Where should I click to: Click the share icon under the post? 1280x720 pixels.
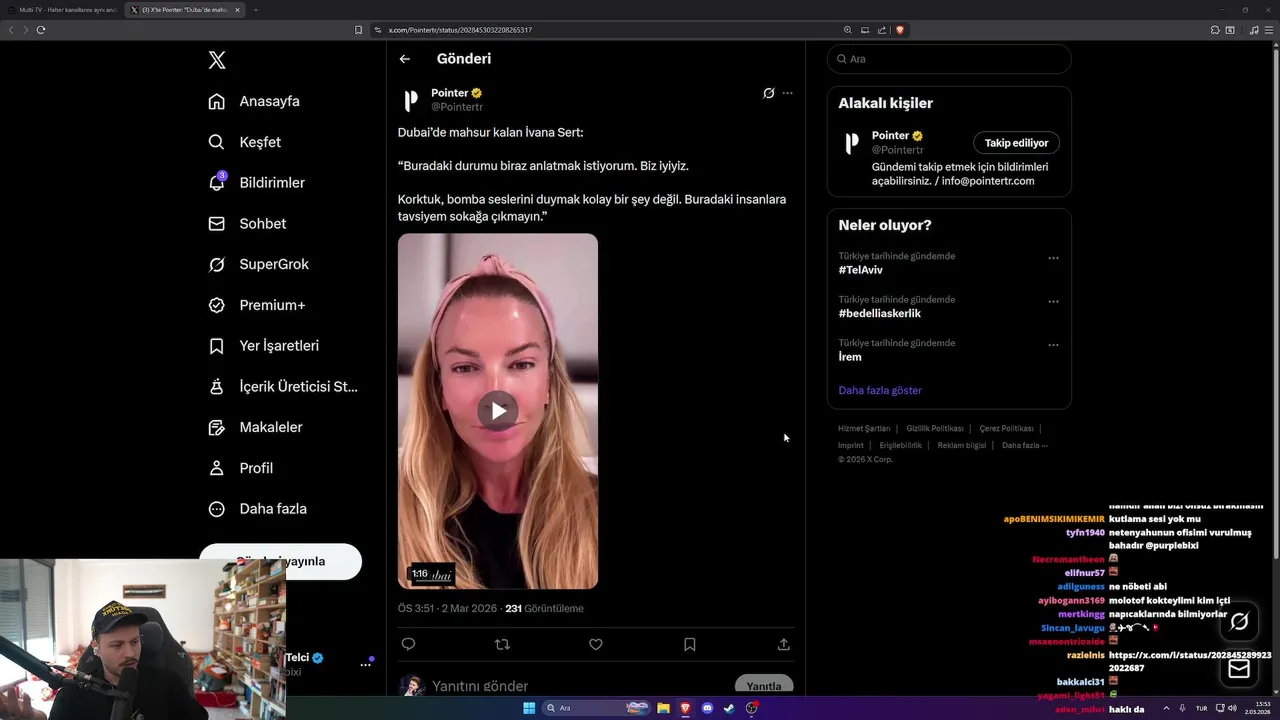tap(784, 644)
